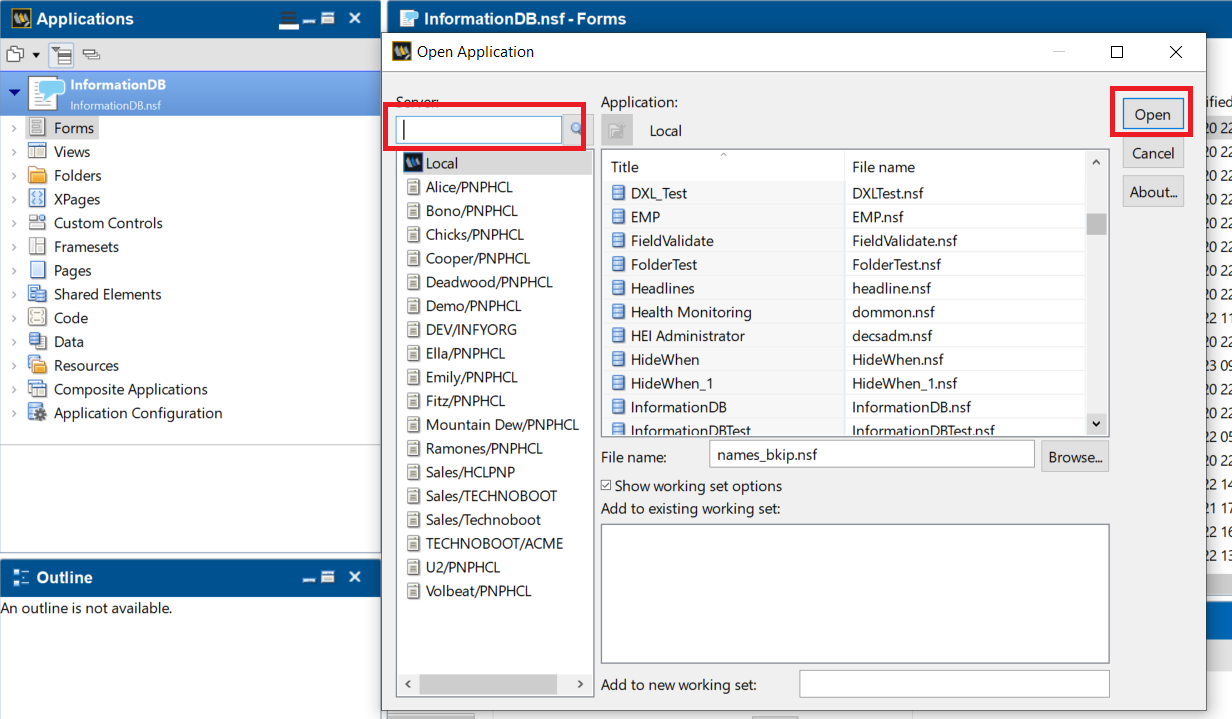Expand the Views tree node

pos(14,152)
